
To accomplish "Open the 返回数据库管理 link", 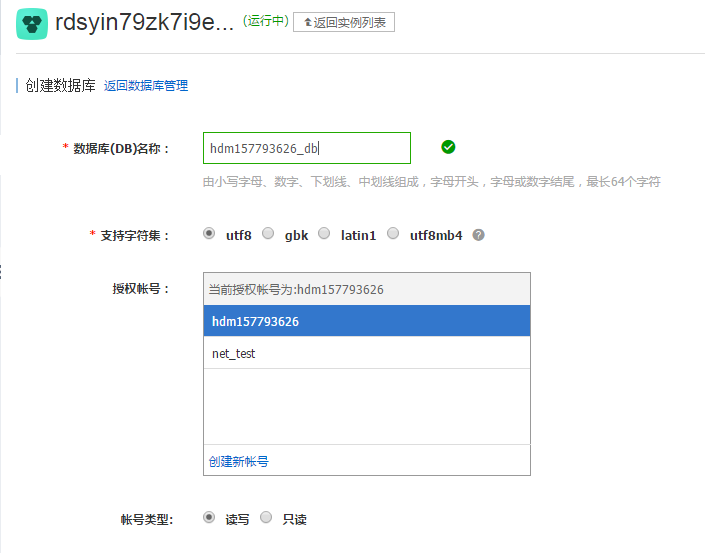I will [146, 86].
